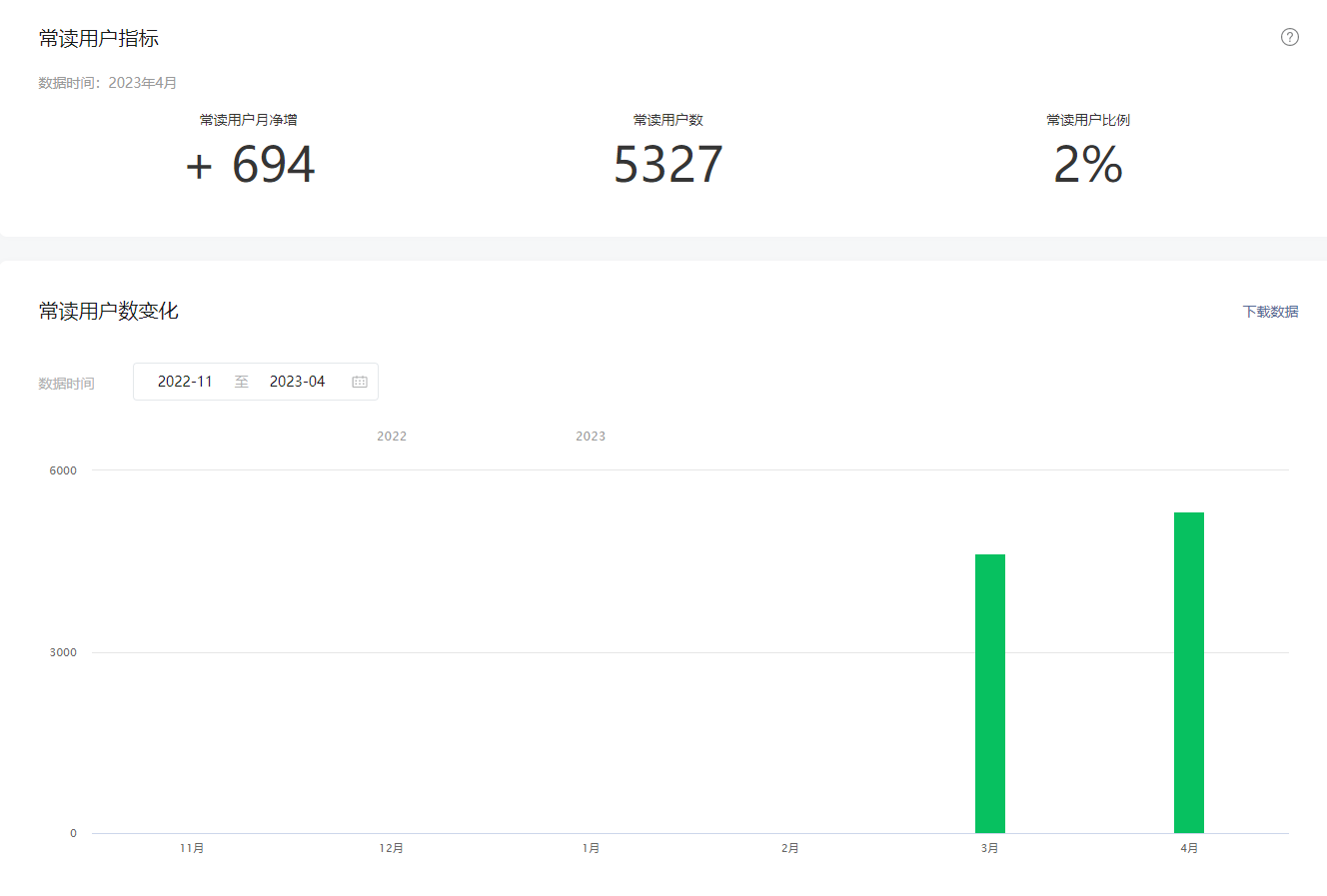Click the 下载数据 link

pyautogui.click(x=1270, y=312)
